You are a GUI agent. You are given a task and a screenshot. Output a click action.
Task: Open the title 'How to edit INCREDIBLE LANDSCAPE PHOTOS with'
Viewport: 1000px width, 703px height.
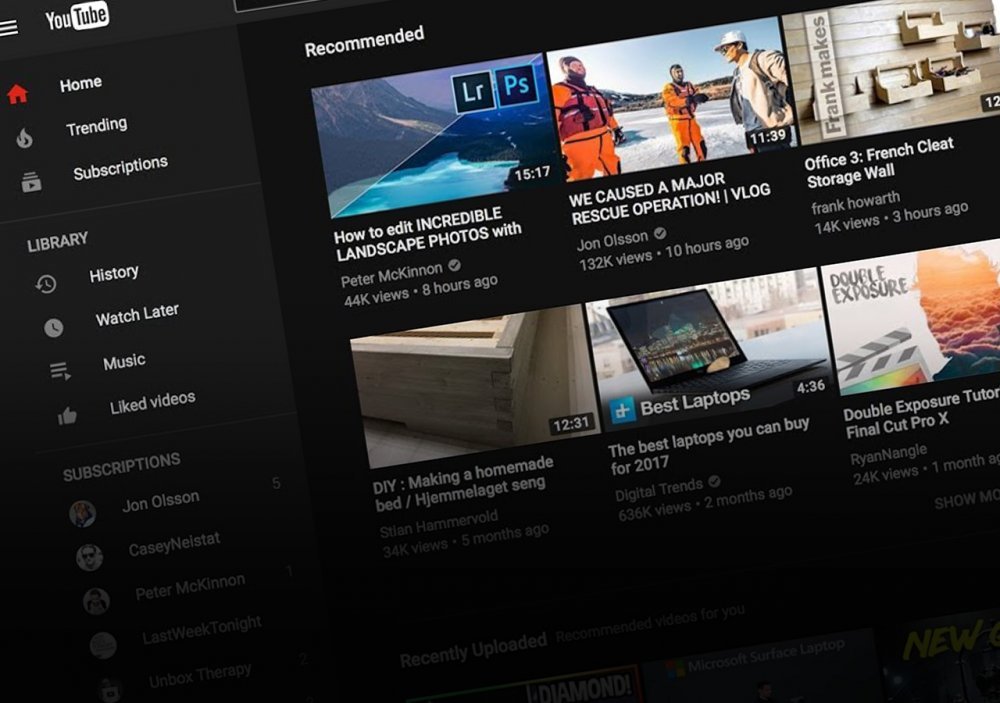click(x=428, y=235)
